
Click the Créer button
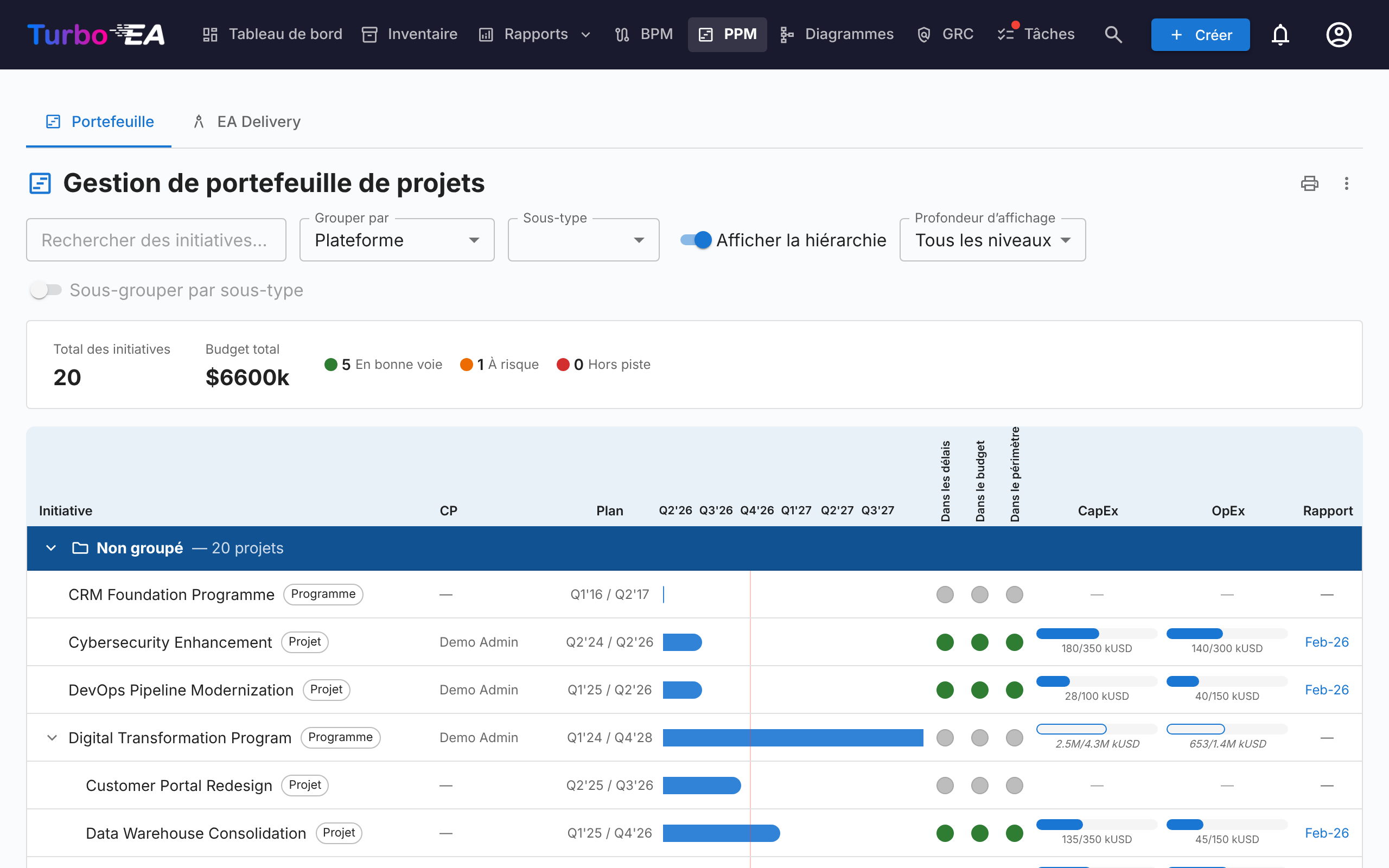point(1200,34)
